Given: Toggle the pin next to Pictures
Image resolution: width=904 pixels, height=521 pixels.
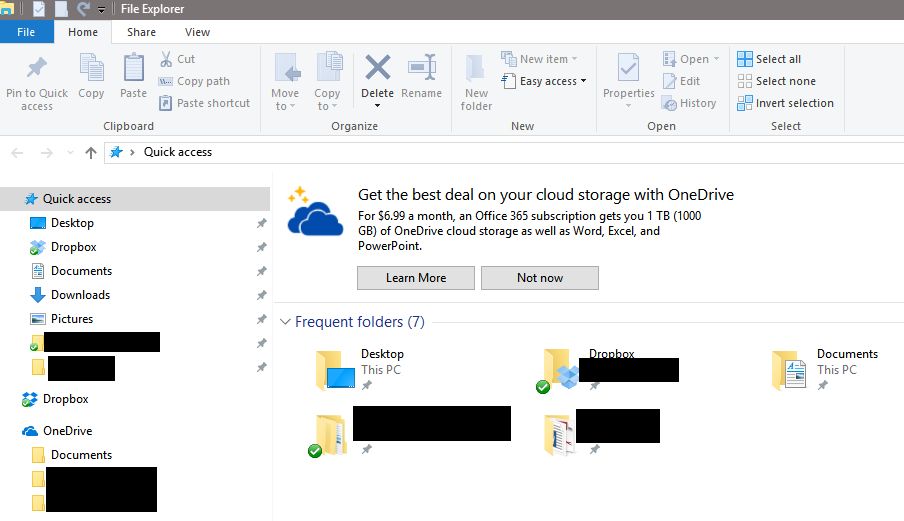Looking at the screenshot, I should click(x=262, y=319).
